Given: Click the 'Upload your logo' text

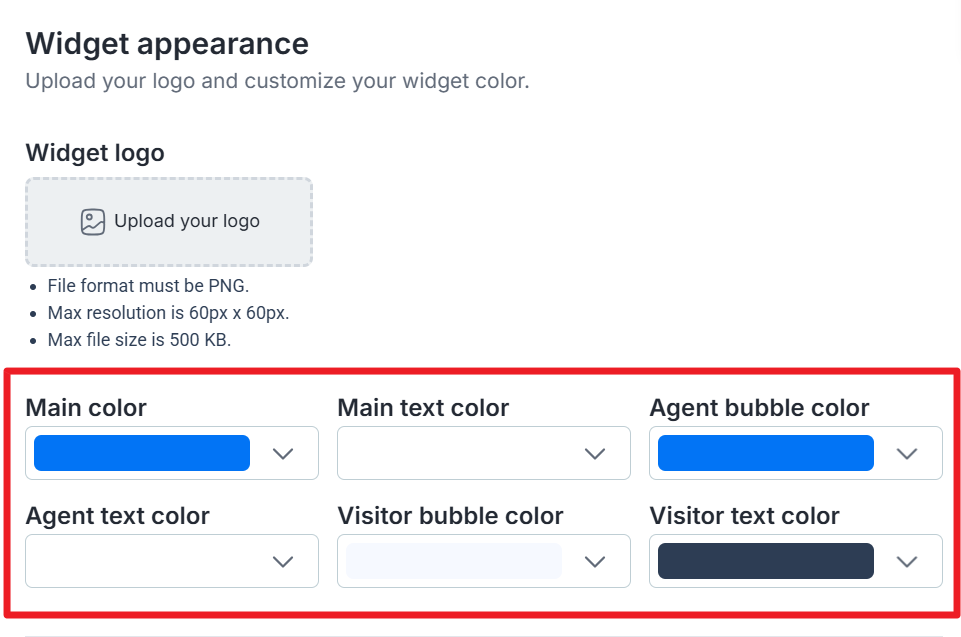Looking at the screenshot, I should tap(187, 222).
